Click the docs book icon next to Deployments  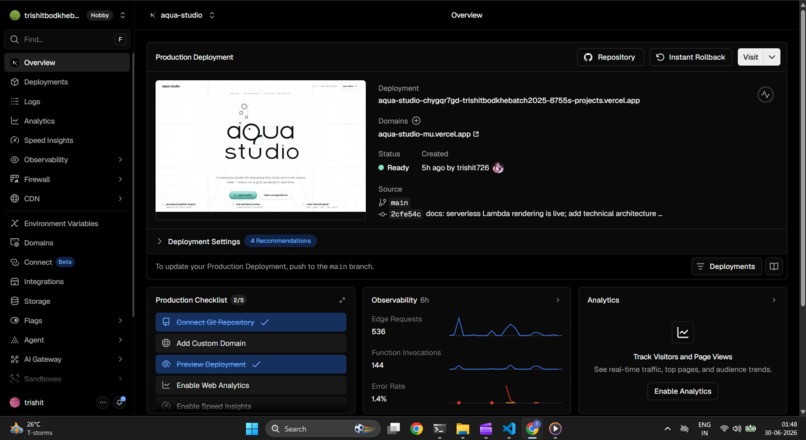[x=774, y=266]
